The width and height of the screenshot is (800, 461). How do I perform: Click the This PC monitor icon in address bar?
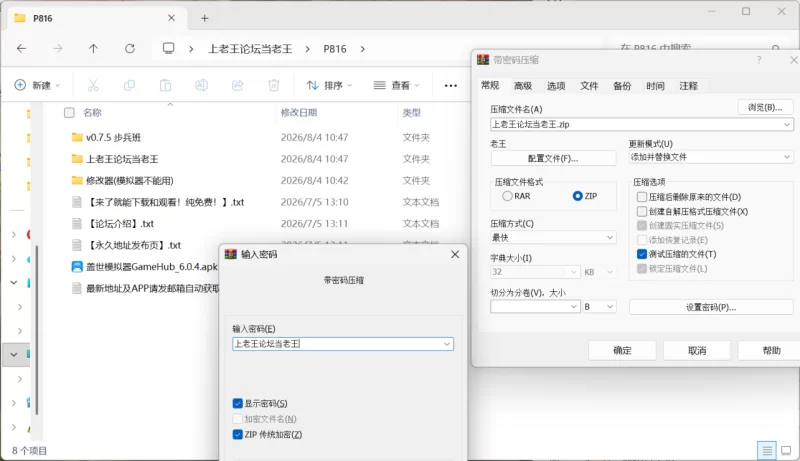point(168,48)
